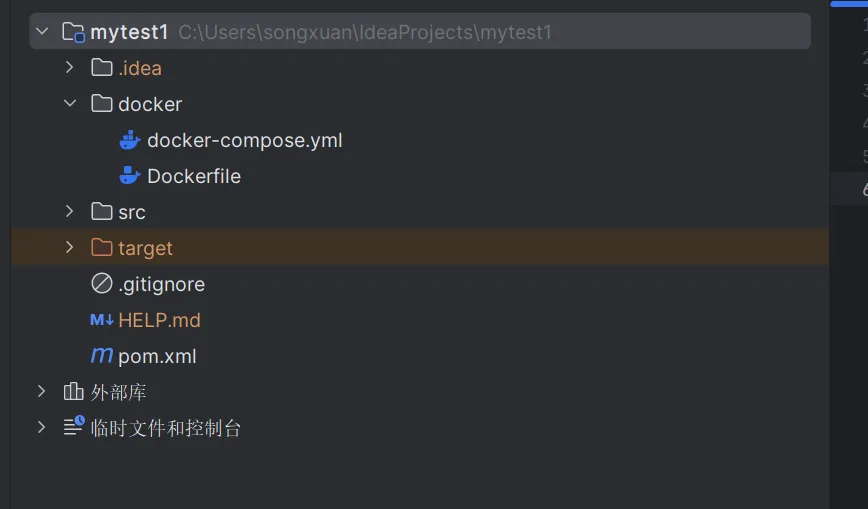Click the Docker whale icon beside Dockerfile
This screenshot has height=509, width=868.
coord(129,176)
